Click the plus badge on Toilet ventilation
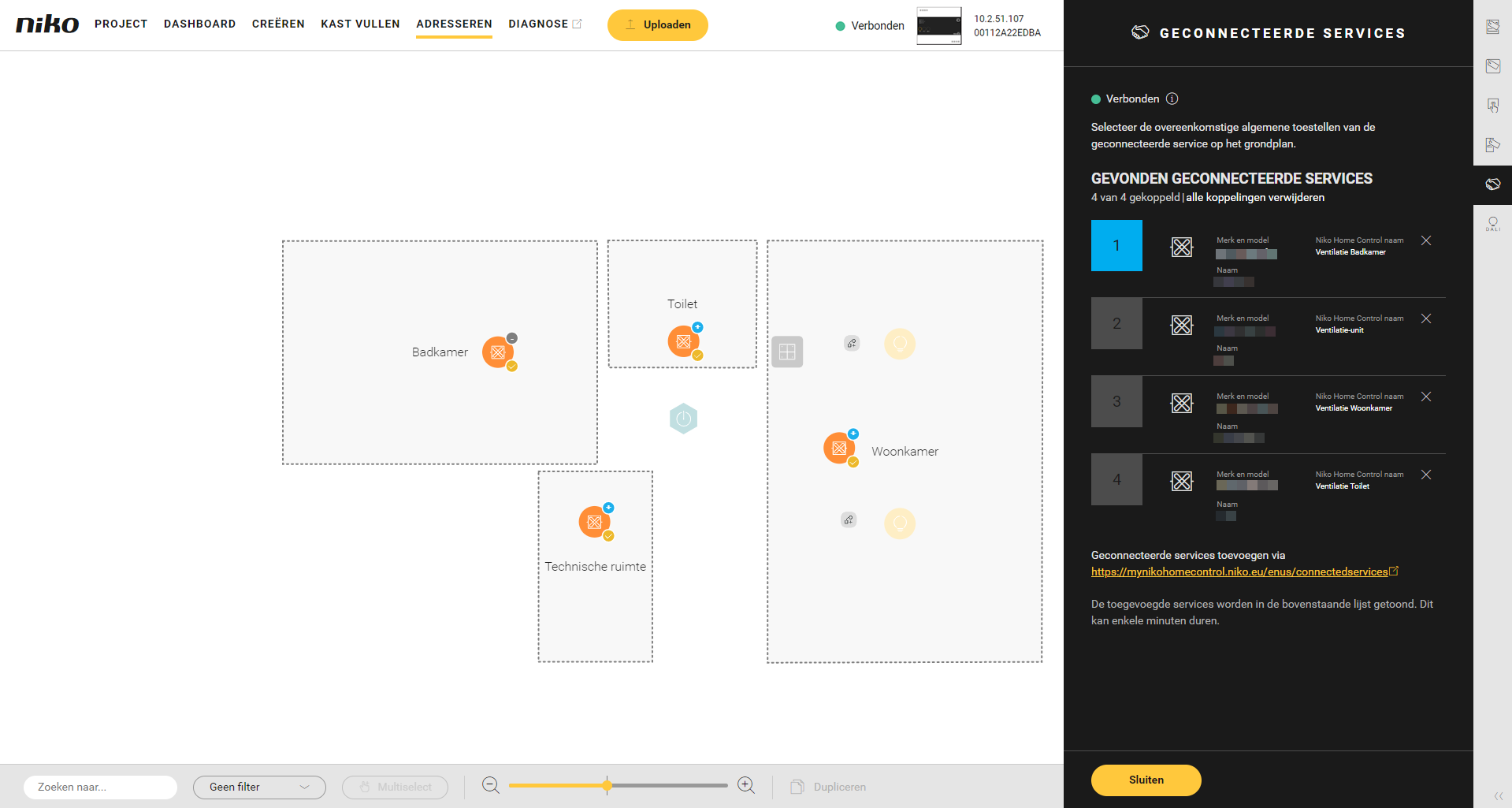Screen dimensions: 1512x808 point(697,327)
